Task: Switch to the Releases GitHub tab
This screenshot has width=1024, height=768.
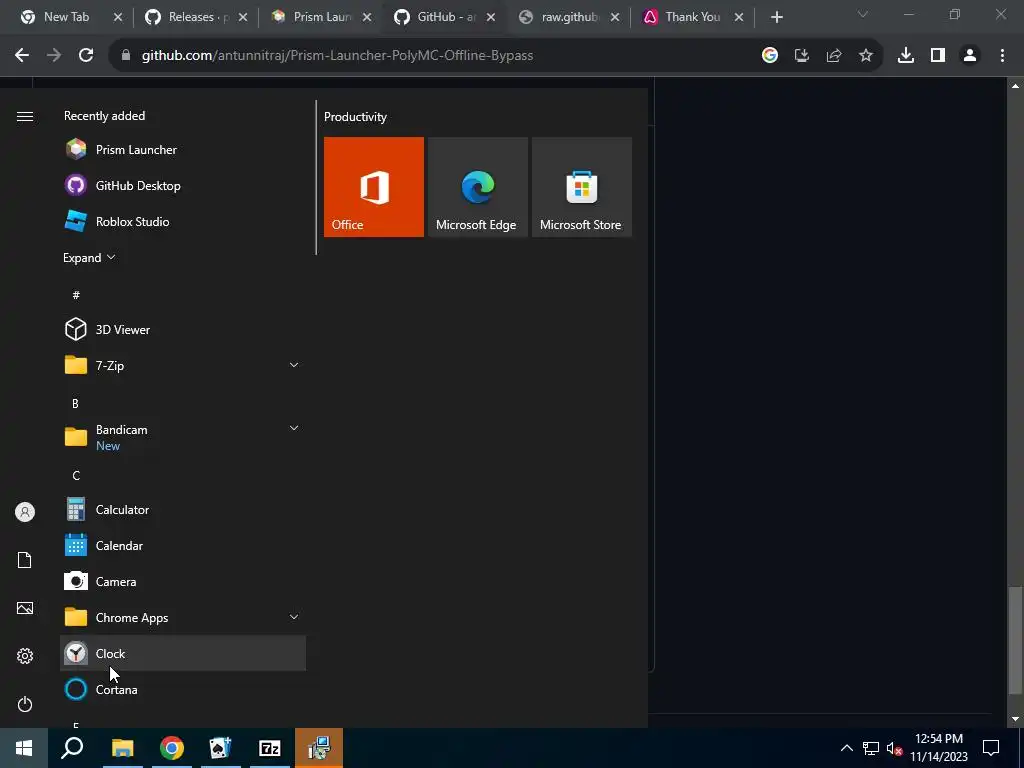Action: (x=191, y=17)
